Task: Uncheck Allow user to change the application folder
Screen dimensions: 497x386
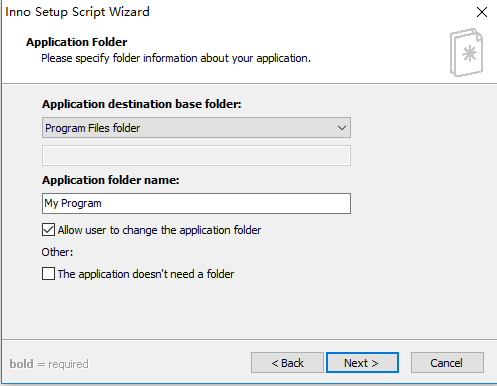Action: point(48,230)
